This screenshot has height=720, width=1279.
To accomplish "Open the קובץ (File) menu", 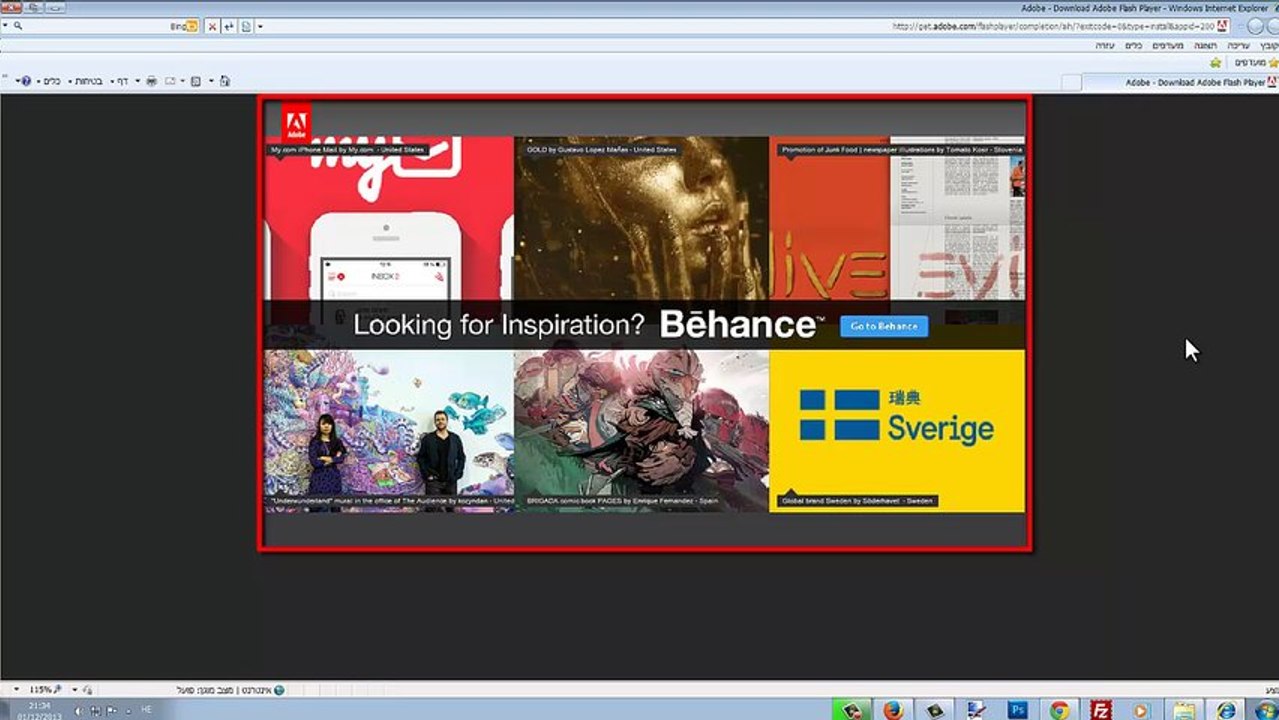I will point(1270,46).
